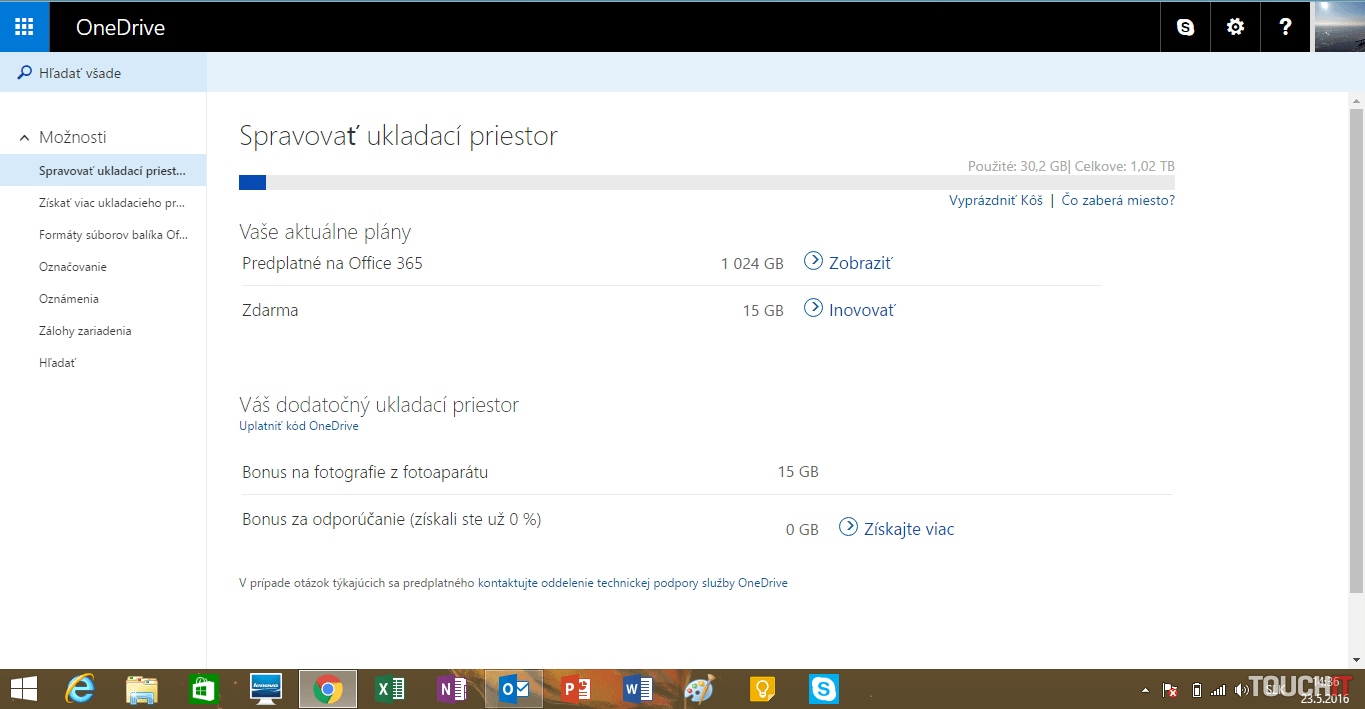1365x709 pixels.
Task: Click the search magnifier icon
Action: (25, 73)
